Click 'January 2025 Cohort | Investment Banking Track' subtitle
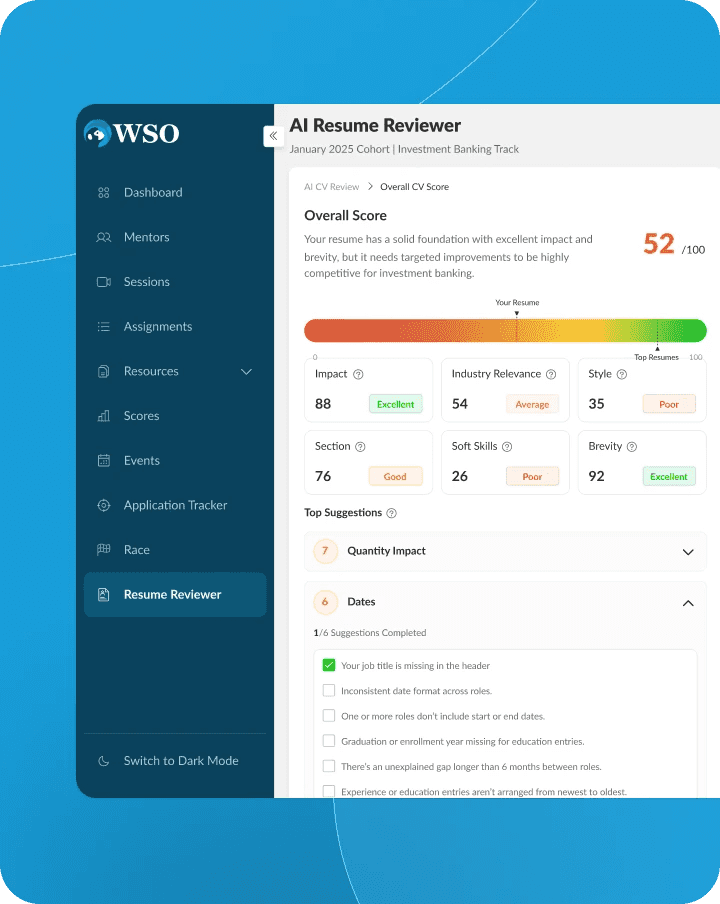Viewport: 720px width, 904px height. tap(404, 149)
